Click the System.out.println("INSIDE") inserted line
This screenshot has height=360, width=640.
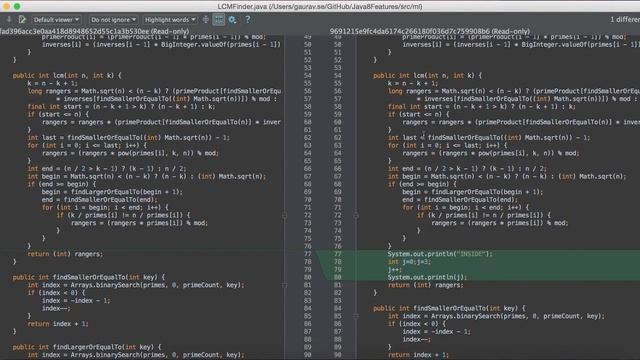tap(440, 254)
